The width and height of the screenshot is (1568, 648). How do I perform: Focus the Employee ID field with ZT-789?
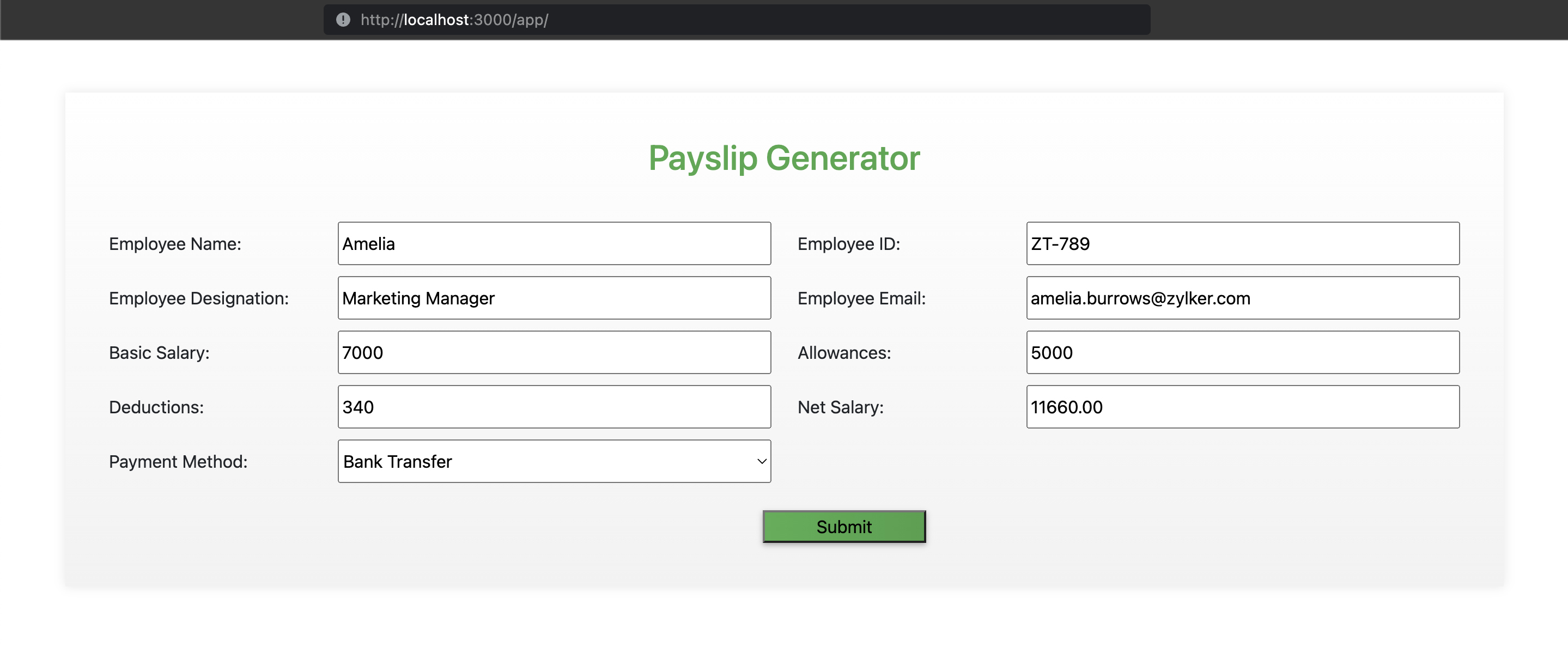point(1242,243)
